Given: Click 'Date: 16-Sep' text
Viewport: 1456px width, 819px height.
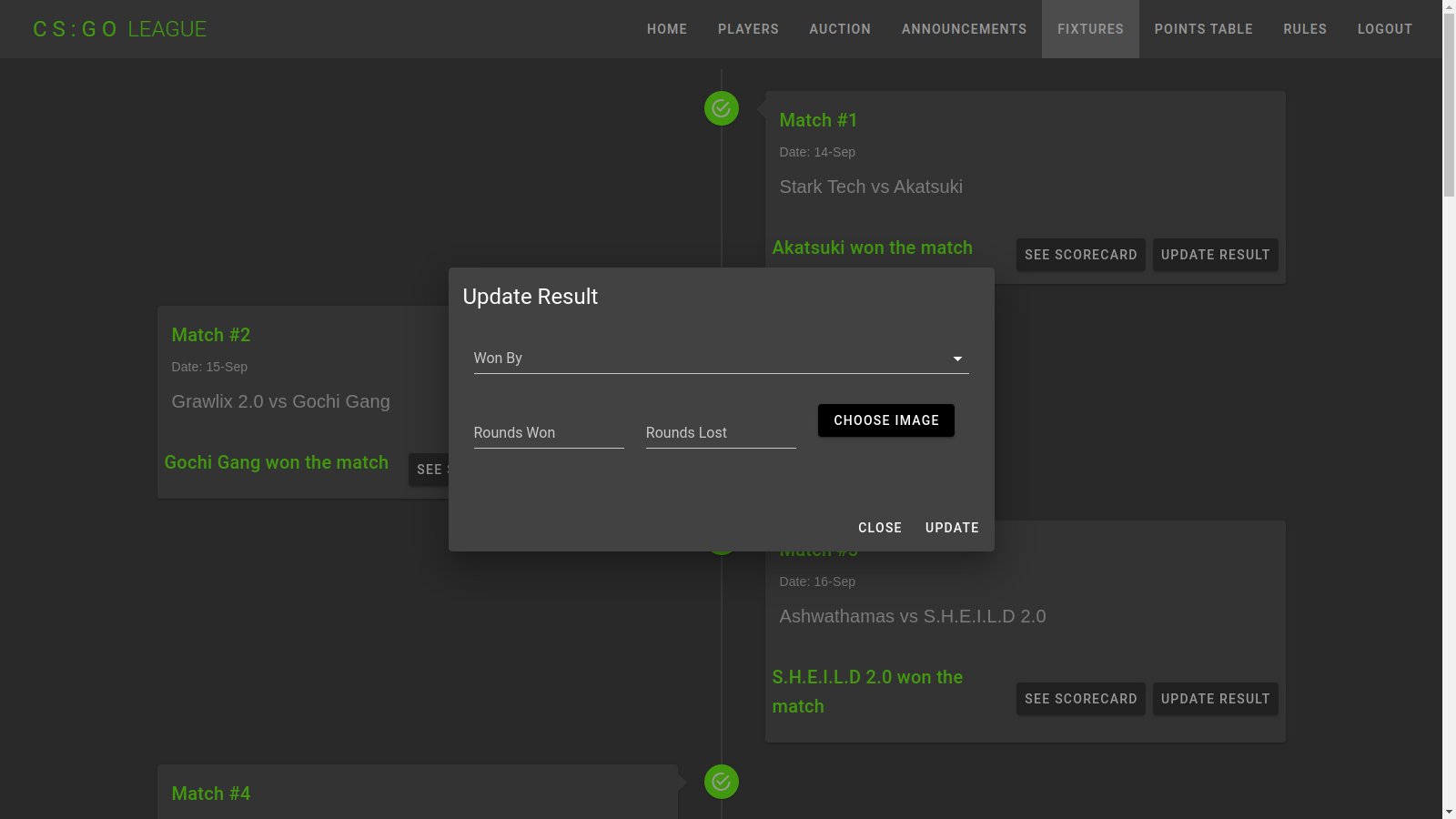Looking at the screenshot, I should pos(817,581).
